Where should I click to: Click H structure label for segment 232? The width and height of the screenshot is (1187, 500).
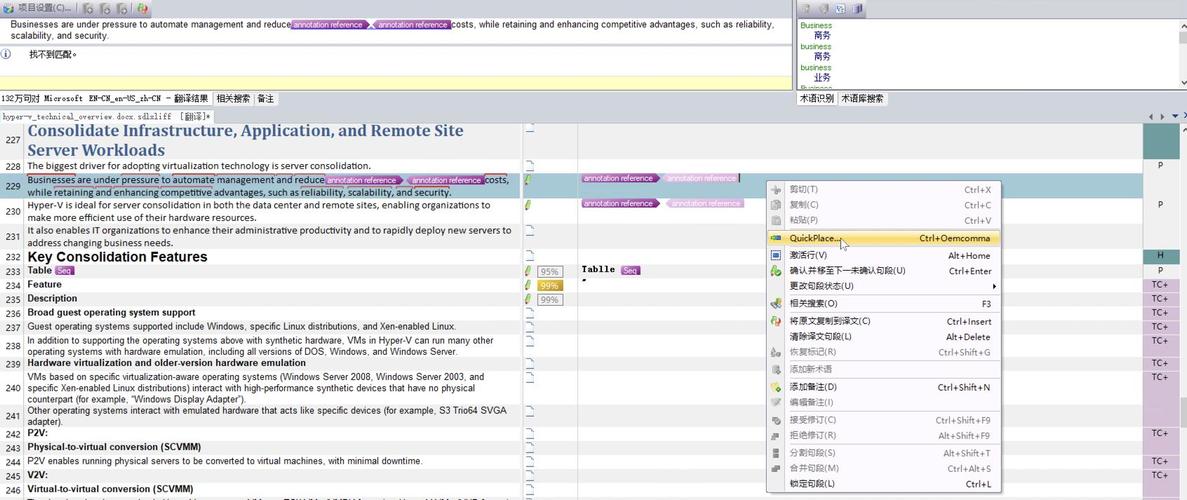(1160, 257)
